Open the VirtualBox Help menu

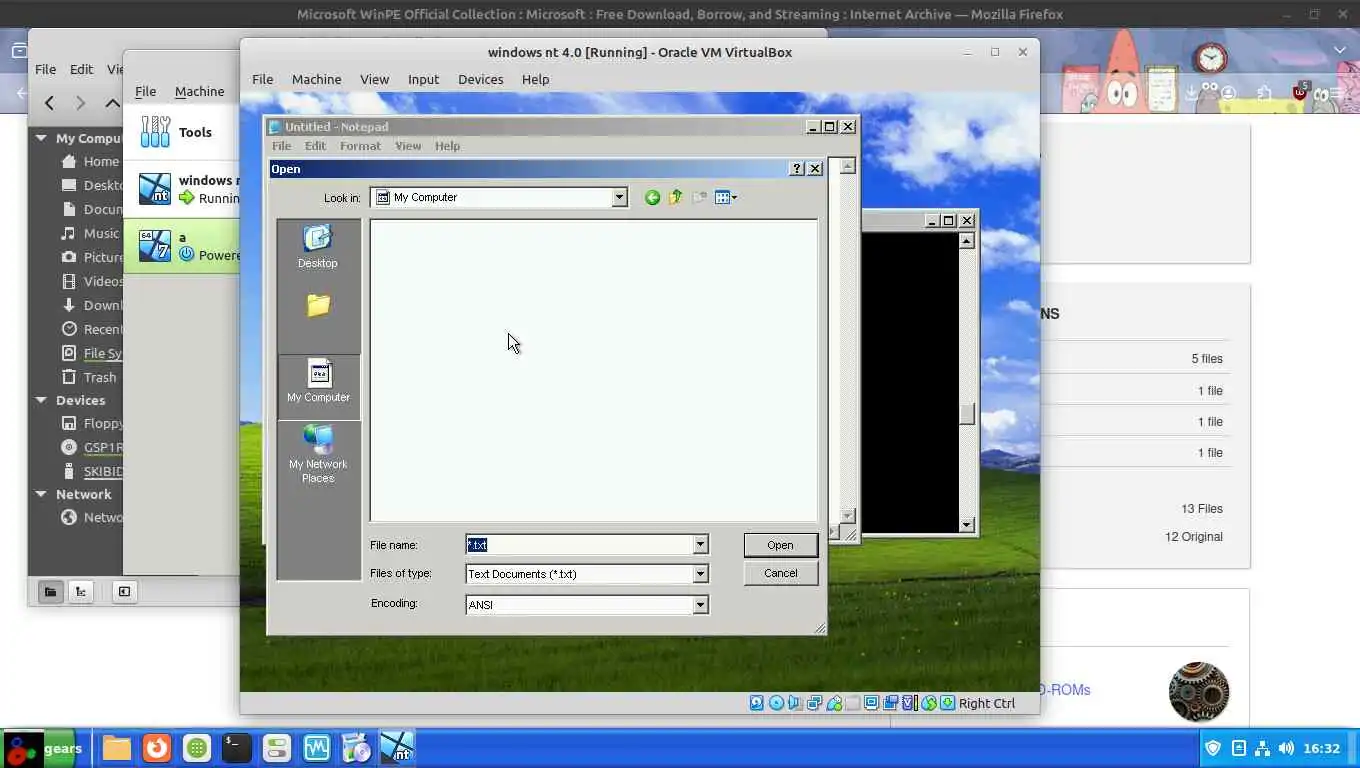coord(535,79)
